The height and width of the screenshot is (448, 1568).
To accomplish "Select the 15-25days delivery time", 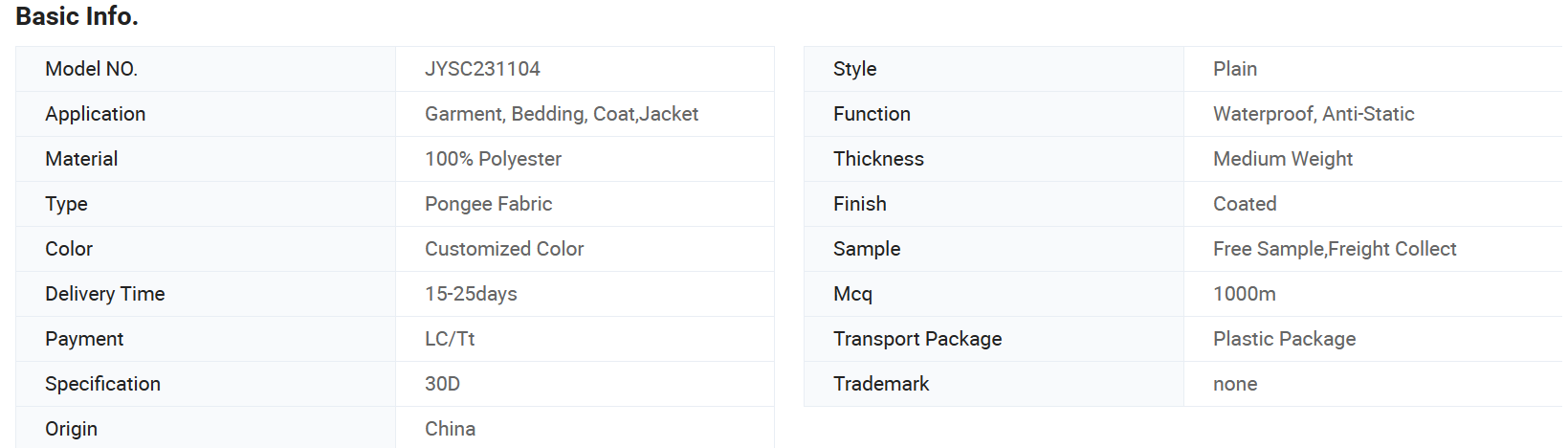I will coord(471,294).
